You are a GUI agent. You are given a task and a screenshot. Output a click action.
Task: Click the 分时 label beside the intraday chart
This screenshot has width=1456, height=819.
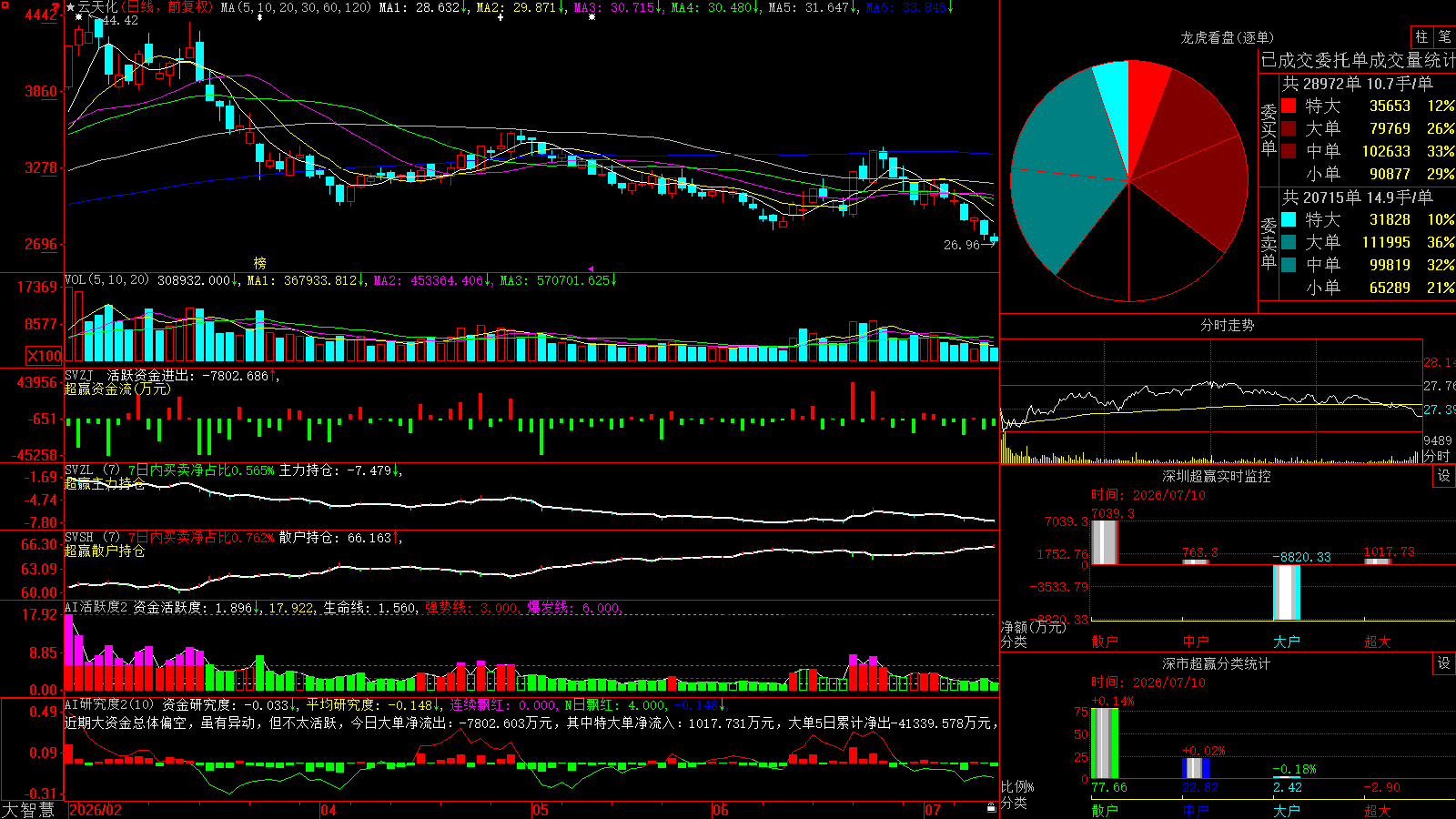click(x=1437, y=456)
